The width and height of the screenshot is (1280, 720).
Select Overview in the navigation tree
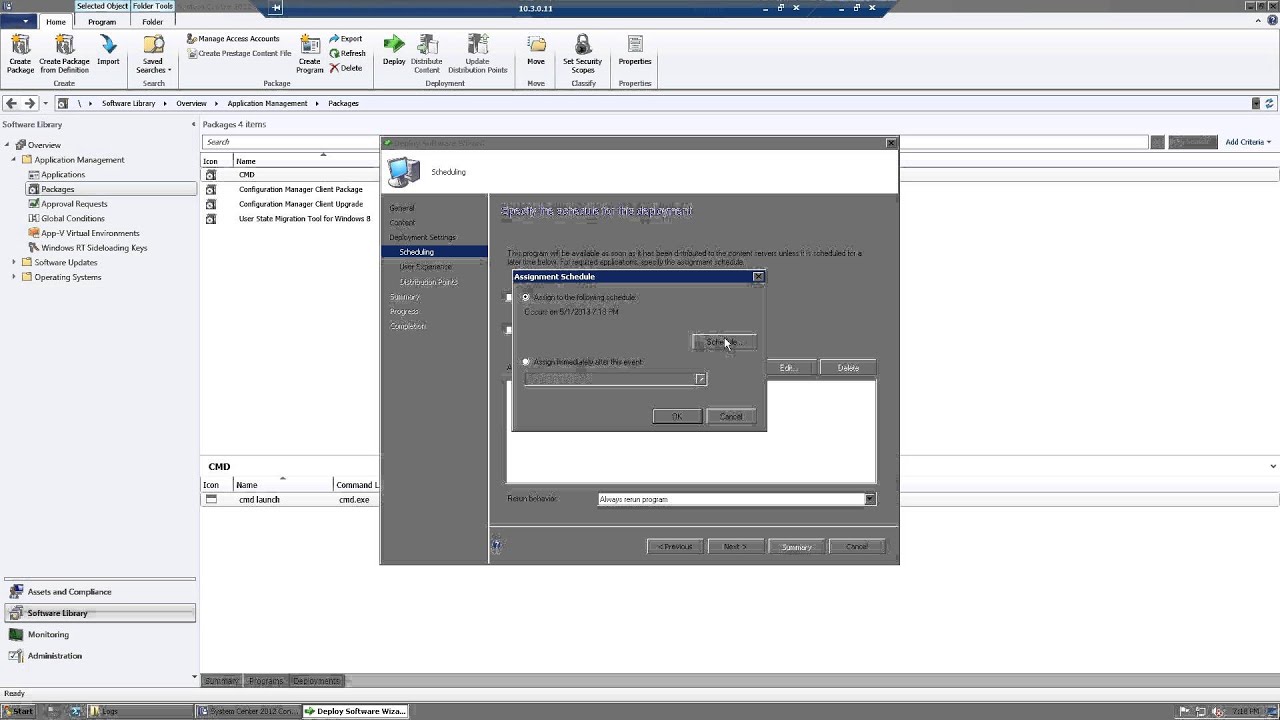(44, 145)
